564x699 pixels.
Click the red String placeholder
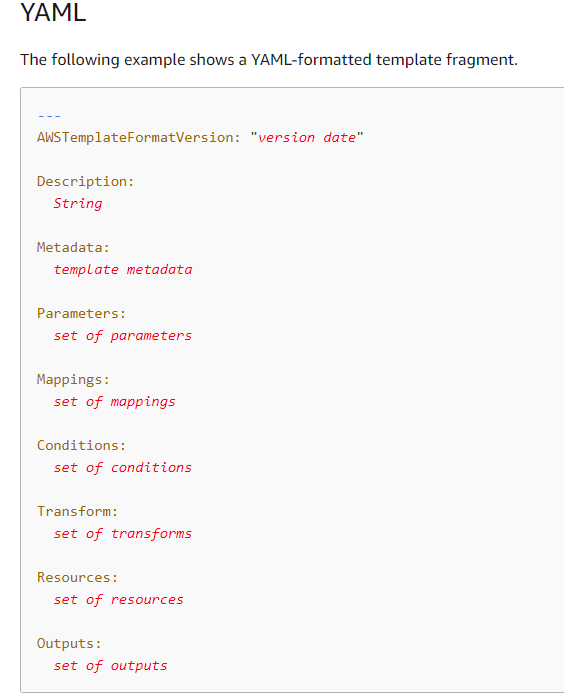click(78, 203)
